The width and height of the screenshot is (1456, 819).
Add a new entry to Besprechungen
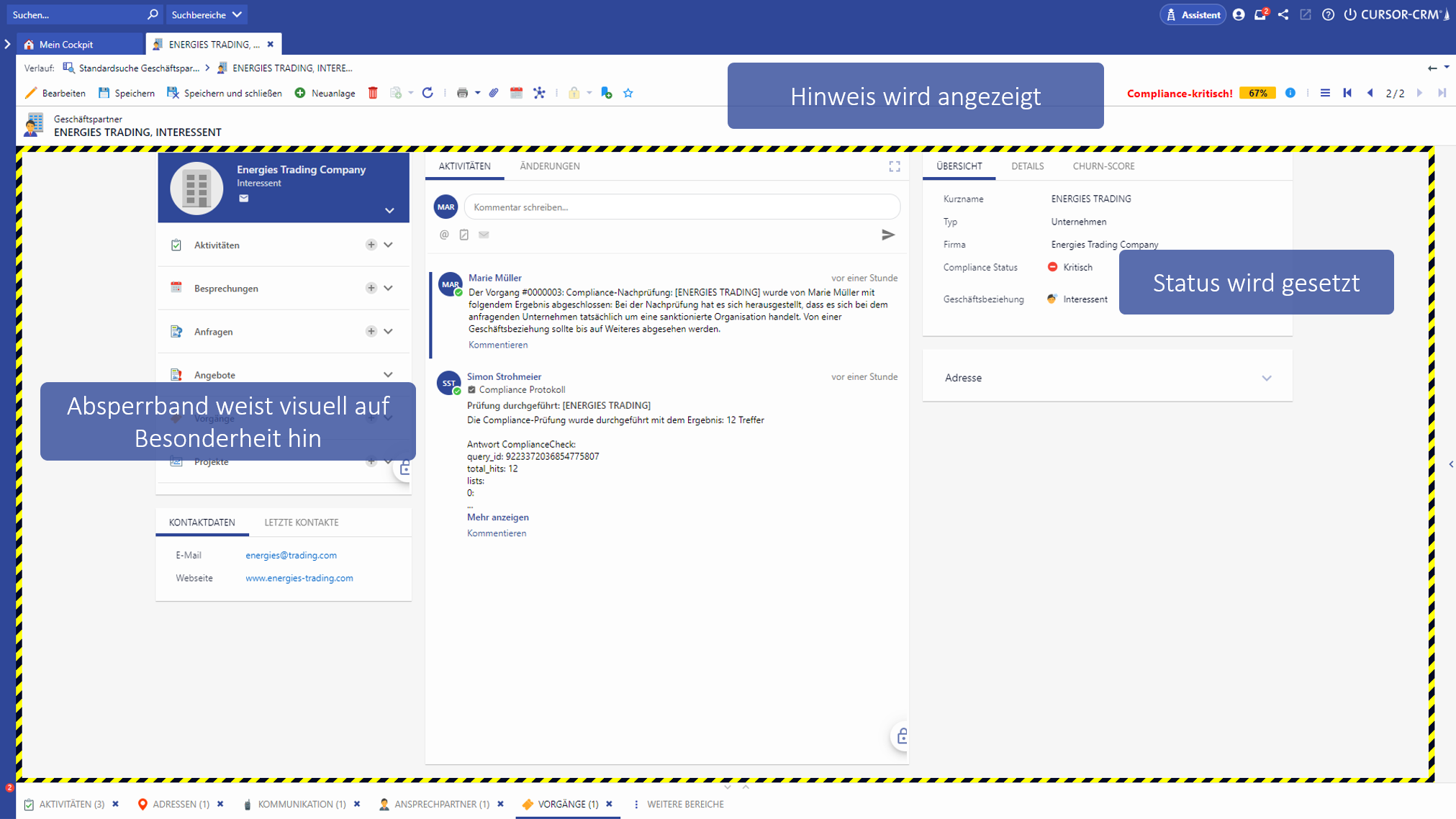click(x=371, y=288)
